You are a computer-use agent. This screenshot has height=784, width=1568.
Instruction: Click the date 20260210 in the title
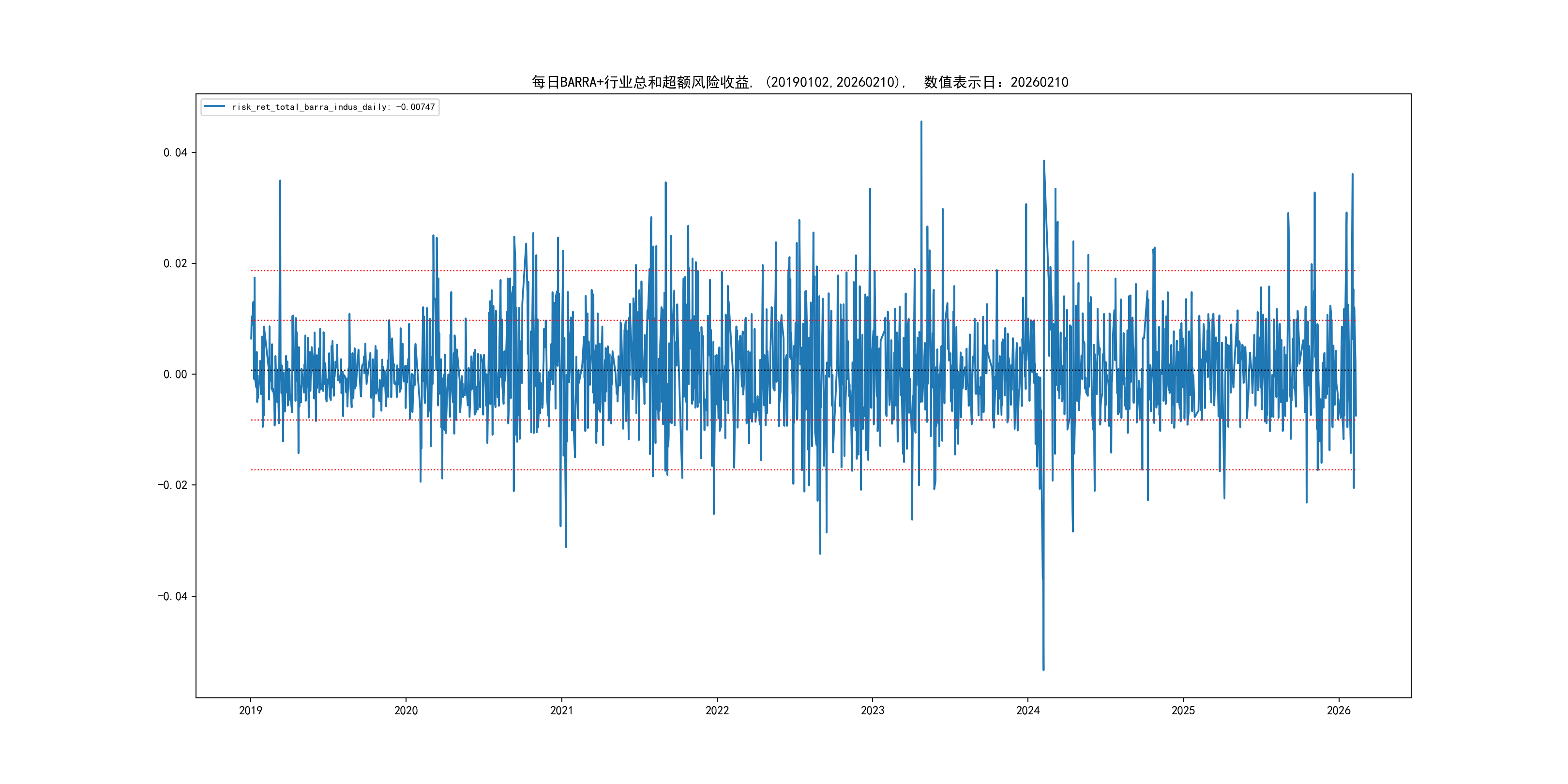click(x=1039, y=82)
